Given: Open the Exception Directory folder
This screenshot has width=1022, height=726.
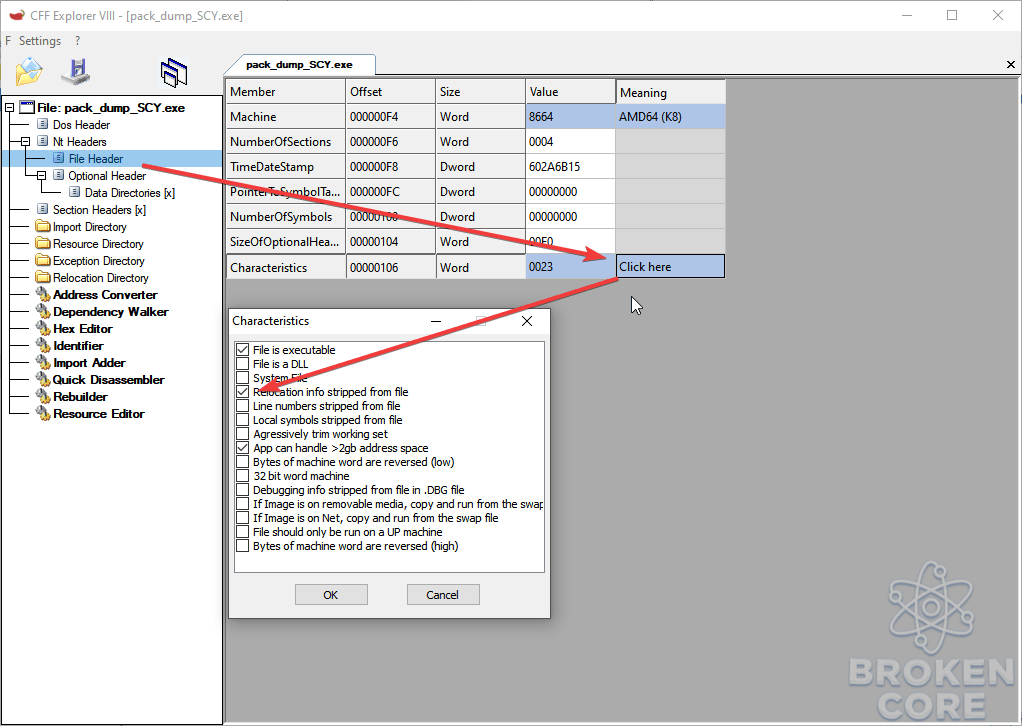Looking at the screenshot, I should tap(98, 261).
